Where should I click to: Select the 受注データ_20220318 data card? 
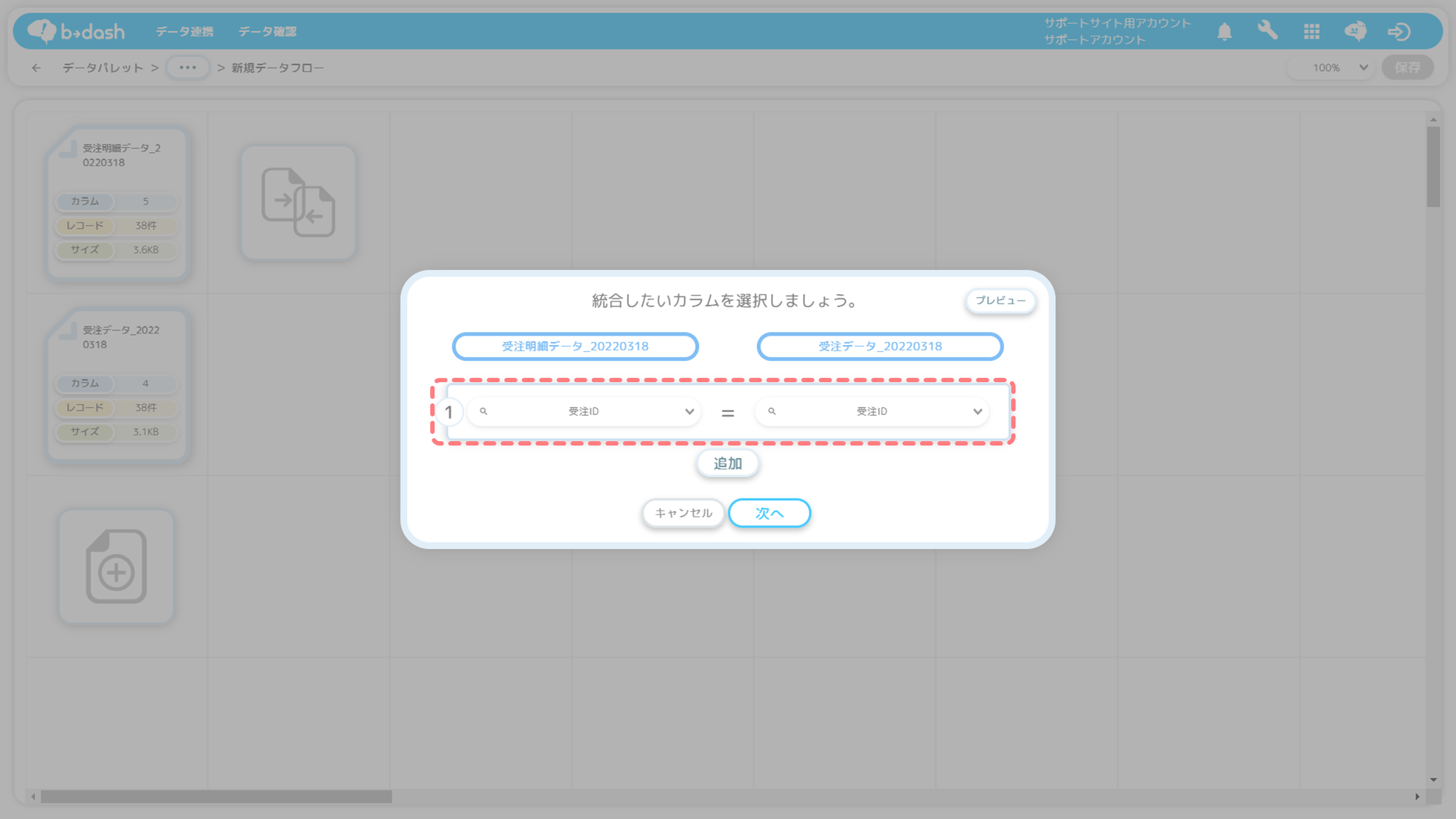click(116, 386)
